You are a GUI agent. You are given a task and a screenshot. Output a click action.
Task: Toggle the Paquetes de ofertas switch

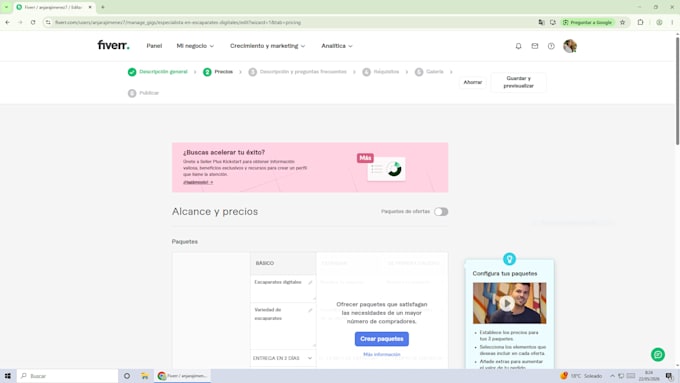(441, 212)
